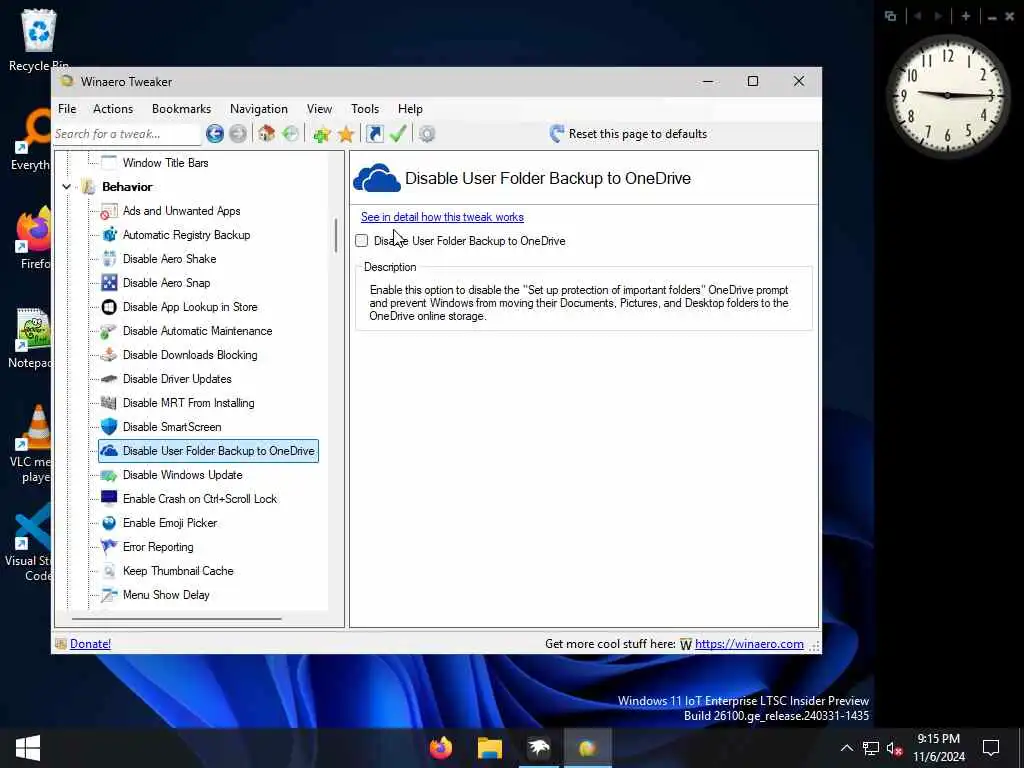Select Window Title Bars item

point(165,163)
